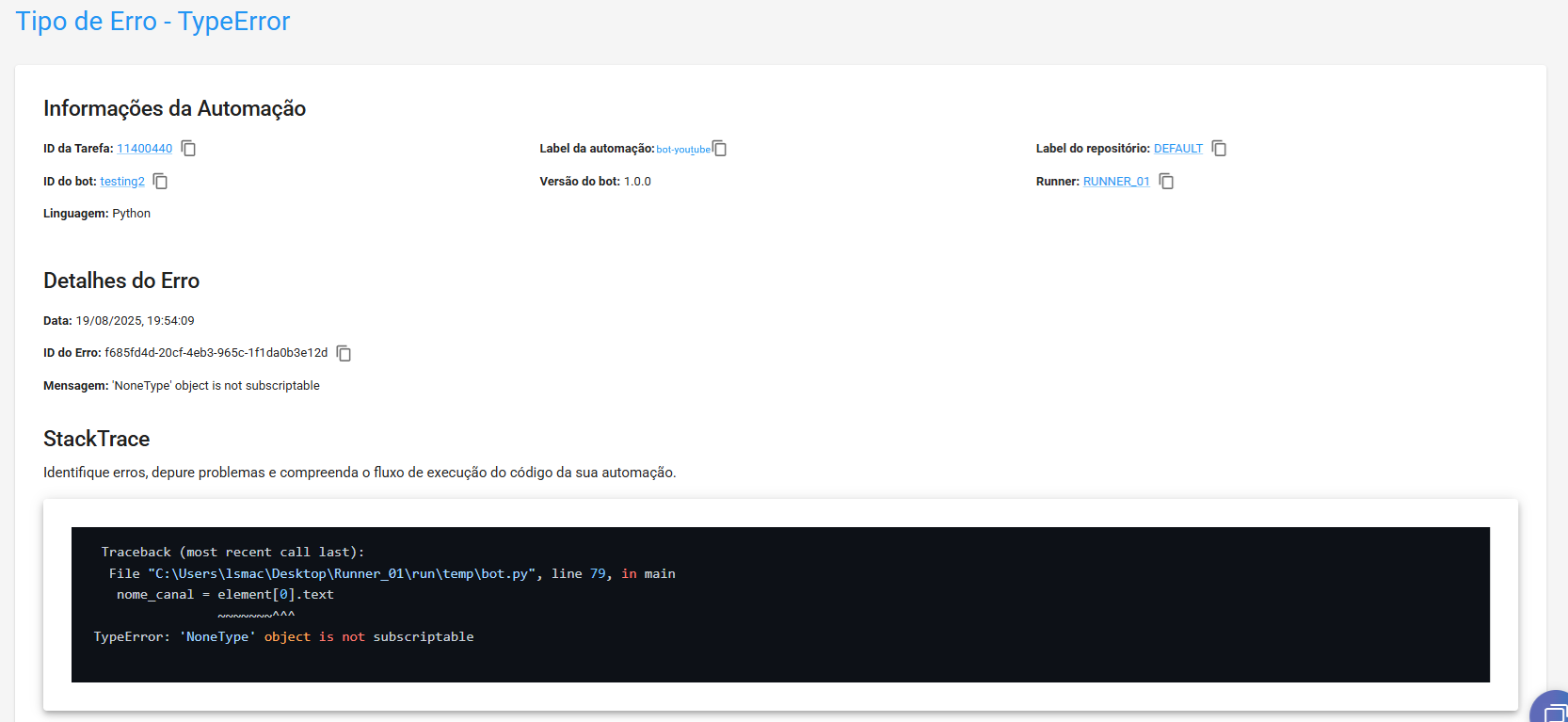This screenshot has width=1568, height=722.
Task: Click the "StackTrace" section heading
Action: point(96,439)
